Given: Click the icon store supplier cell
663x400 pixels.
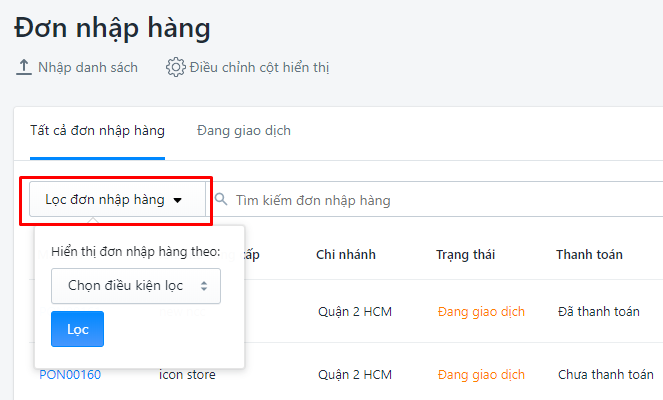Looking at the screenshot, I should (x=187, y=375).
